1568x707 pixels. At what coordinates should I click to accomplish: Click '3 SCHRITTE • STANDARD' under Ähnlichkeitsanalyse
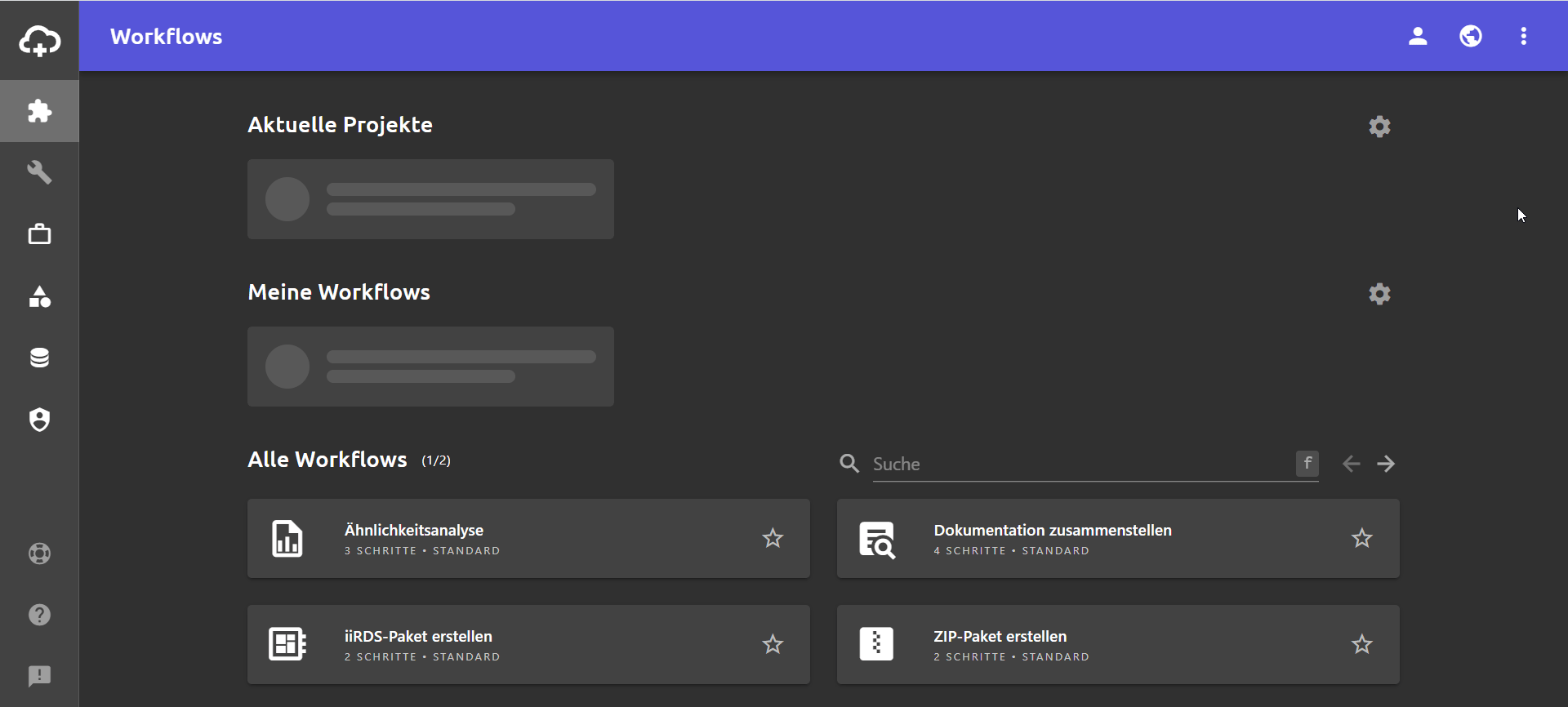[422, 551]
